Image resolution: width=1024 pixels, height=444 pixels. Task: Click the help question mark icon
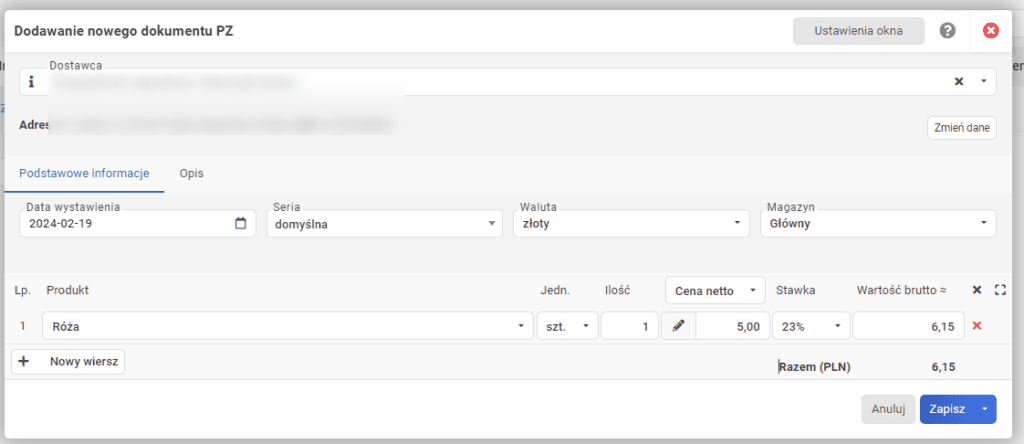pyautogui.click(x=948, y=31)
